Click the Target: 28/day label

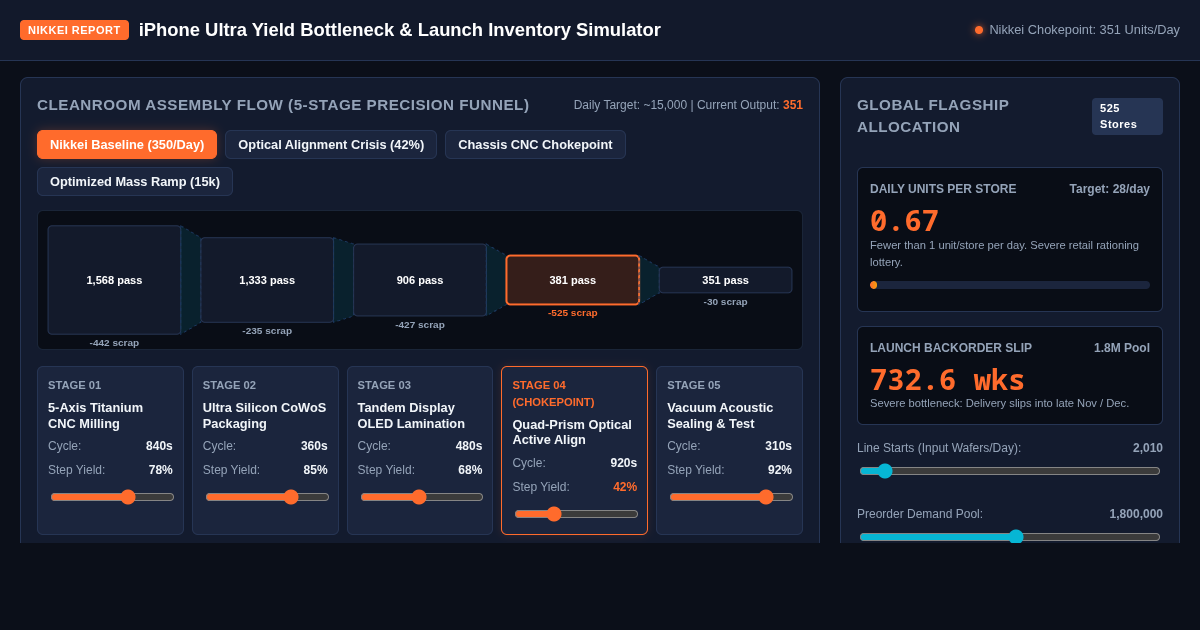click(x=1110, y=189)
